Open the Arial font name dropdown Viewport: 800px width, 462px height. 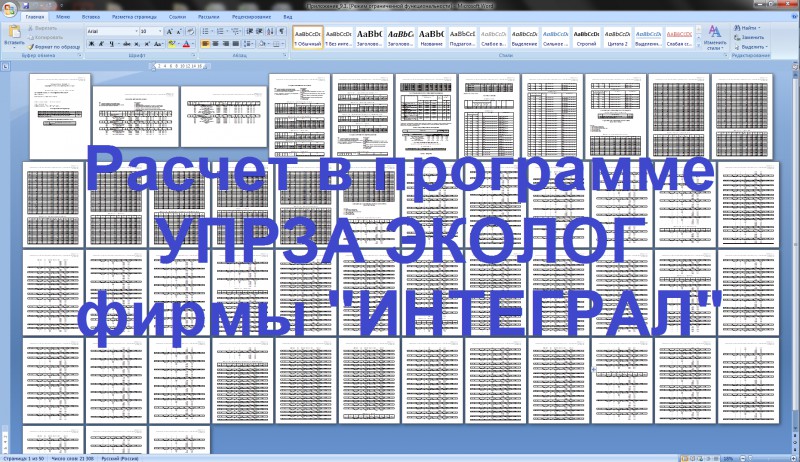136,32
